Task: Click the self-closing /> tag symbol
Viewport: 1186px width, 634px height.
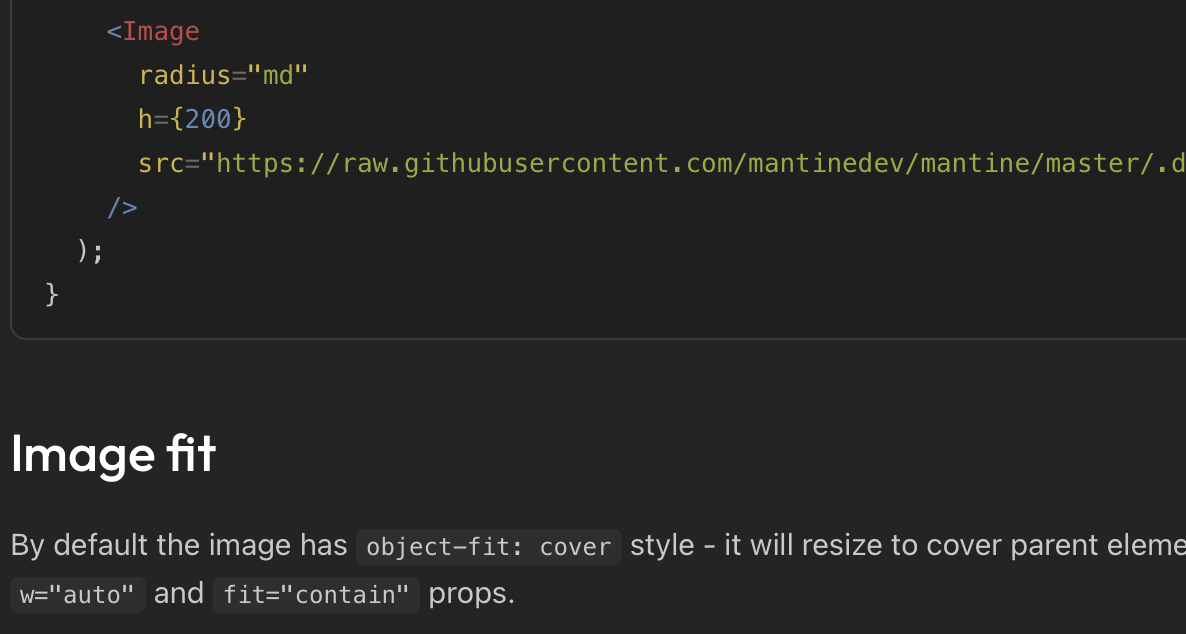Action: 122,208
